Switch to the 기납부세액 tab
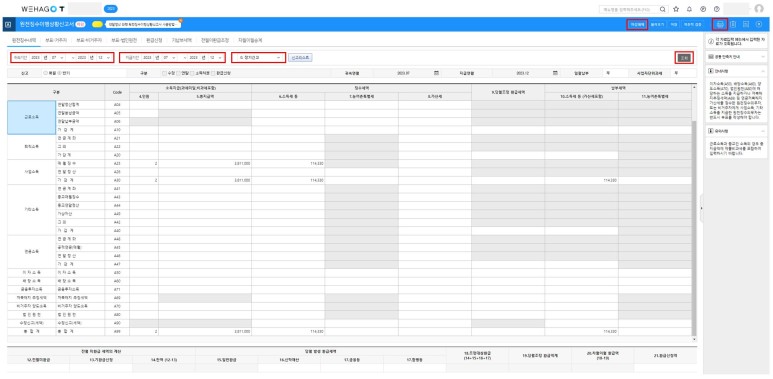The image size is (773, 379). pos(181,39)
